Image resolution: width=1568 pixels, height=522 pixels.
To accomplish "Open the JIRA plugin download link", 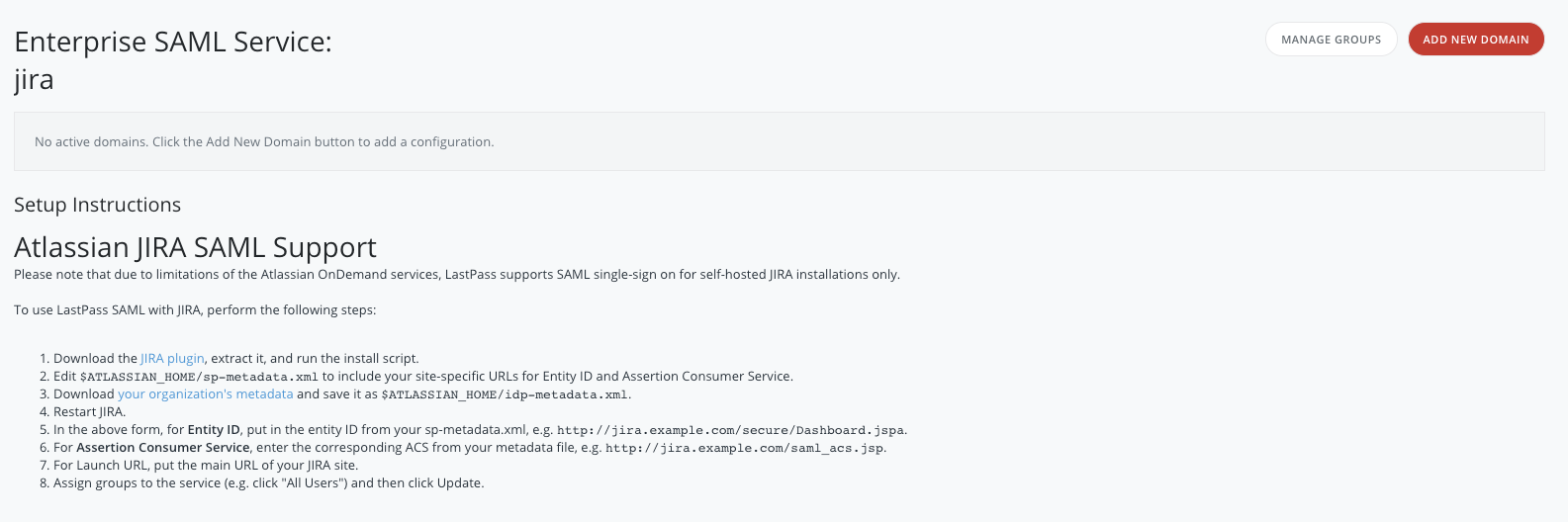I will [x=172, y=358].
